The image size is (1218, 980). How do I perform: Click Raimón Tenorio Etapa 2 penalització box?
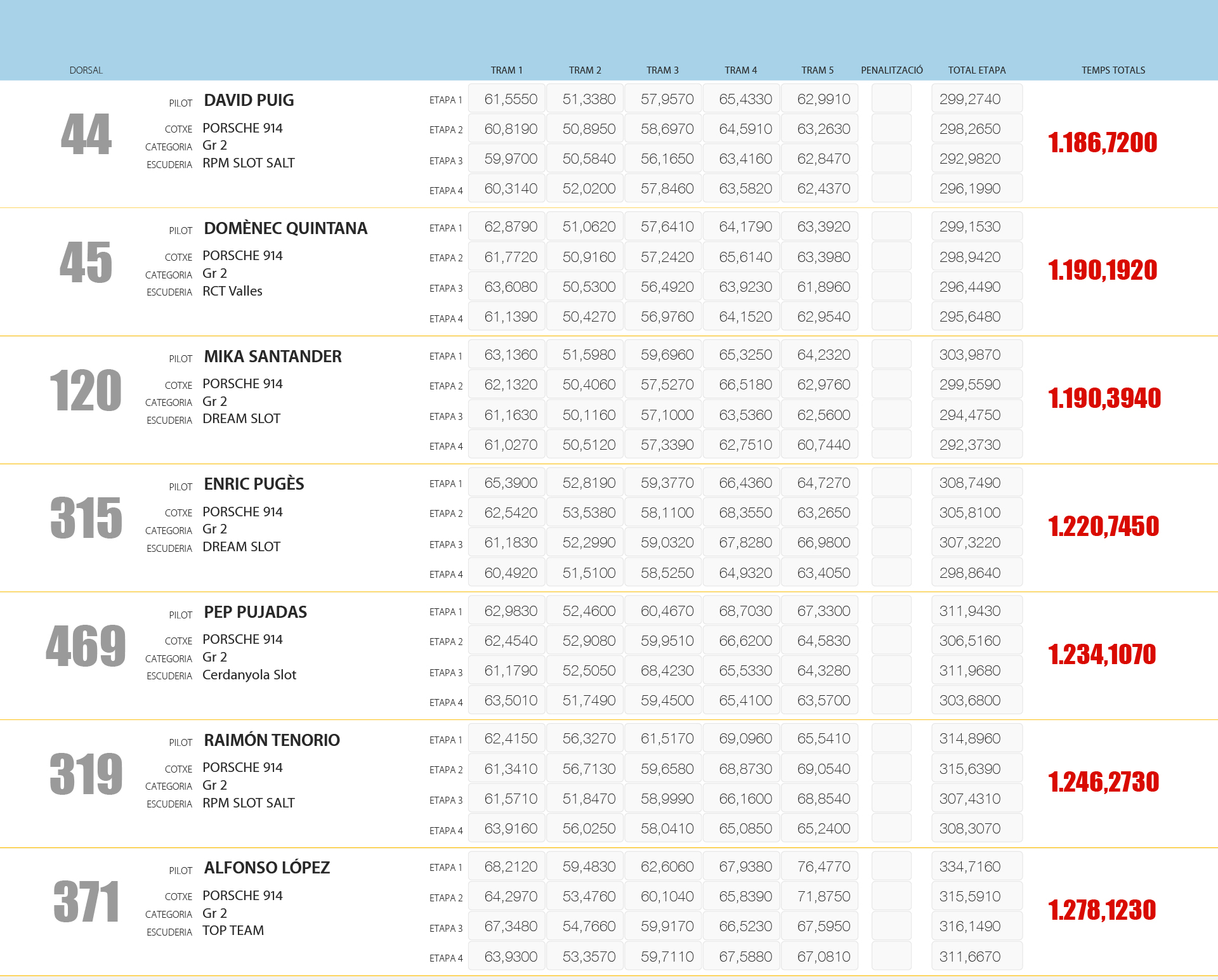(891, 769)
